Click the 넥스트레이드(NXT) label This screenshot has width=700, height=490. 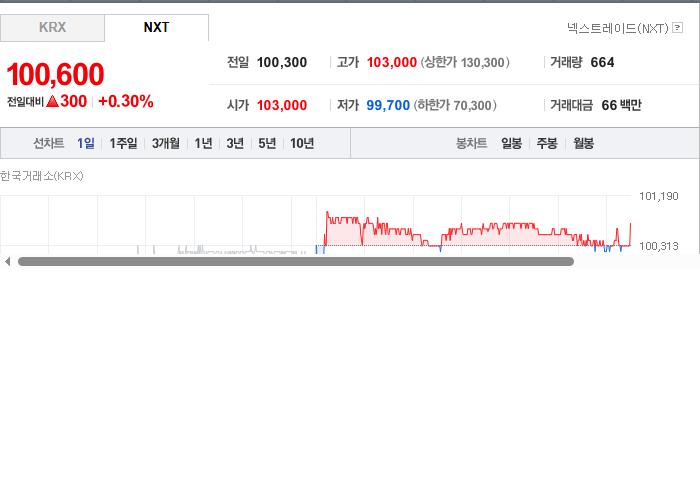click(x=618, y=28)
